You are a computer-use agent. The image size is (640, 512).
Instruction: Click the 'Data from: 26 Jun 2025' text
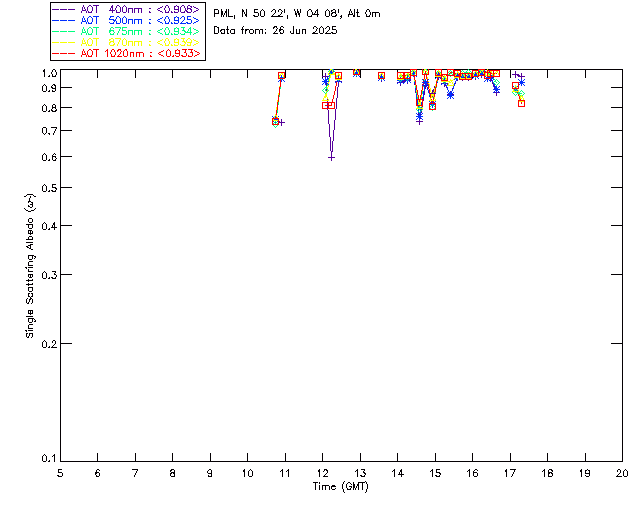pos(276,31)
